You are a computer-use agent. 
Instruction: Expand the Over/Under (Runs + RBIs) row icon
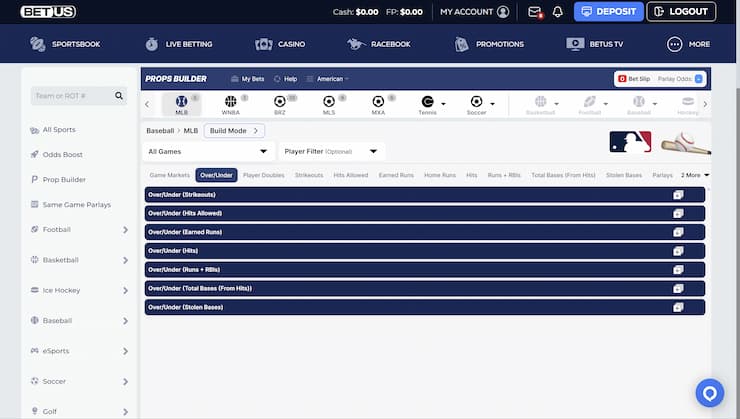pos(678,269)
